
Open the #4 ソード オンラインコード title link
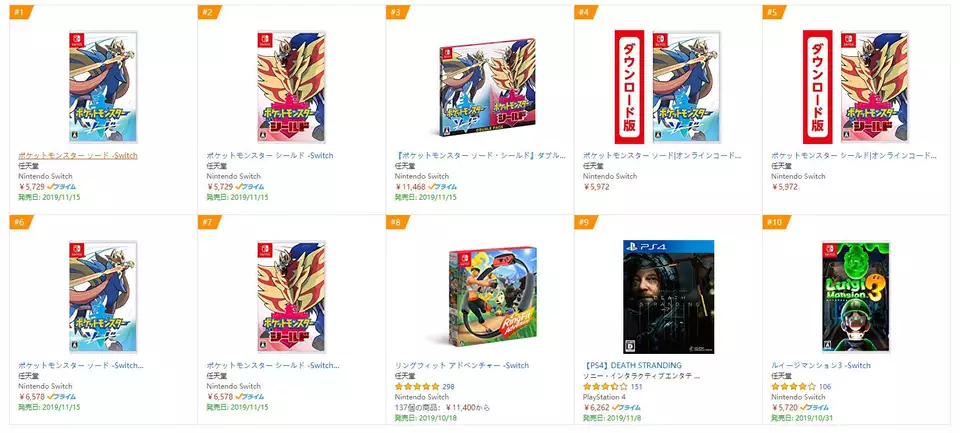click(x=662, y=156)
